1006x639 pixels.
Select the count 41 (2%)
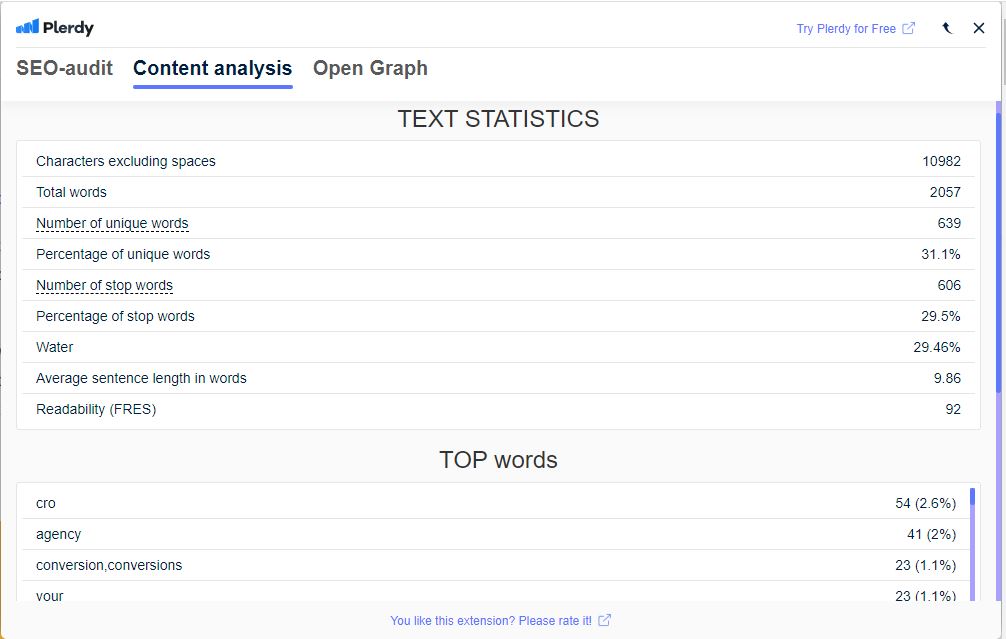(x=931, y=534)
